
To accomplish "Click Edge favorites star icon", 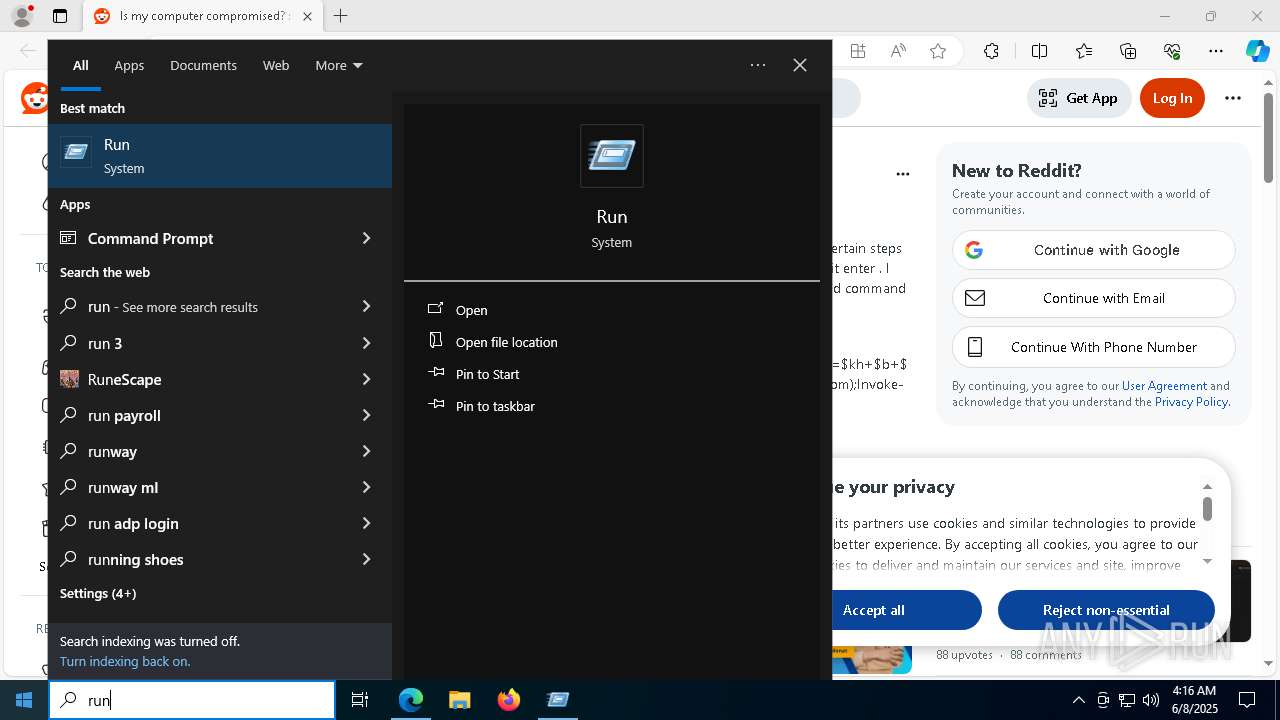I will point(938,51).
